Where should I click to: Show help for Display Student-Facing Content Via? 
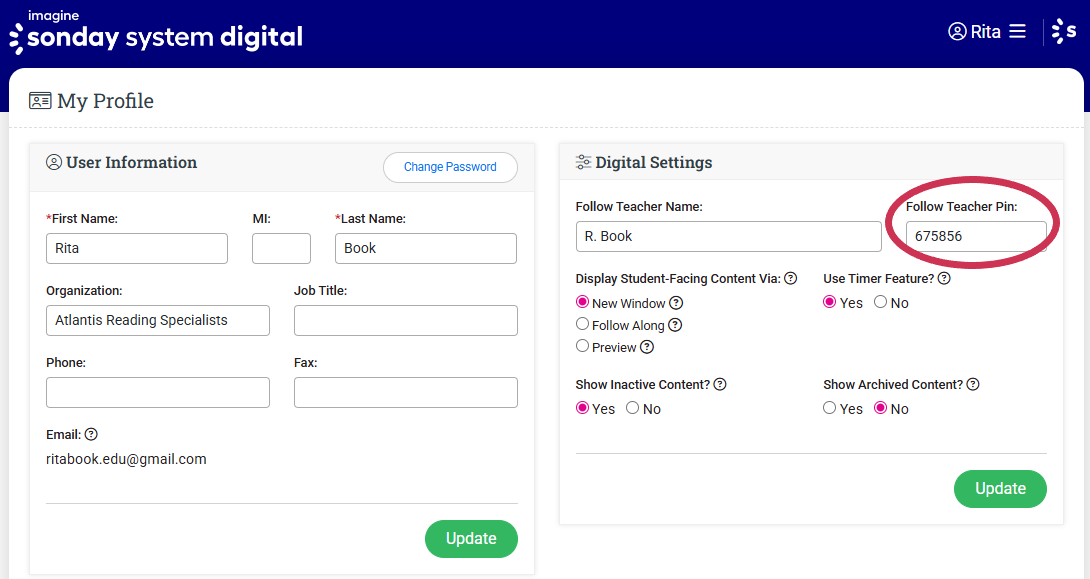click(790, 279)
